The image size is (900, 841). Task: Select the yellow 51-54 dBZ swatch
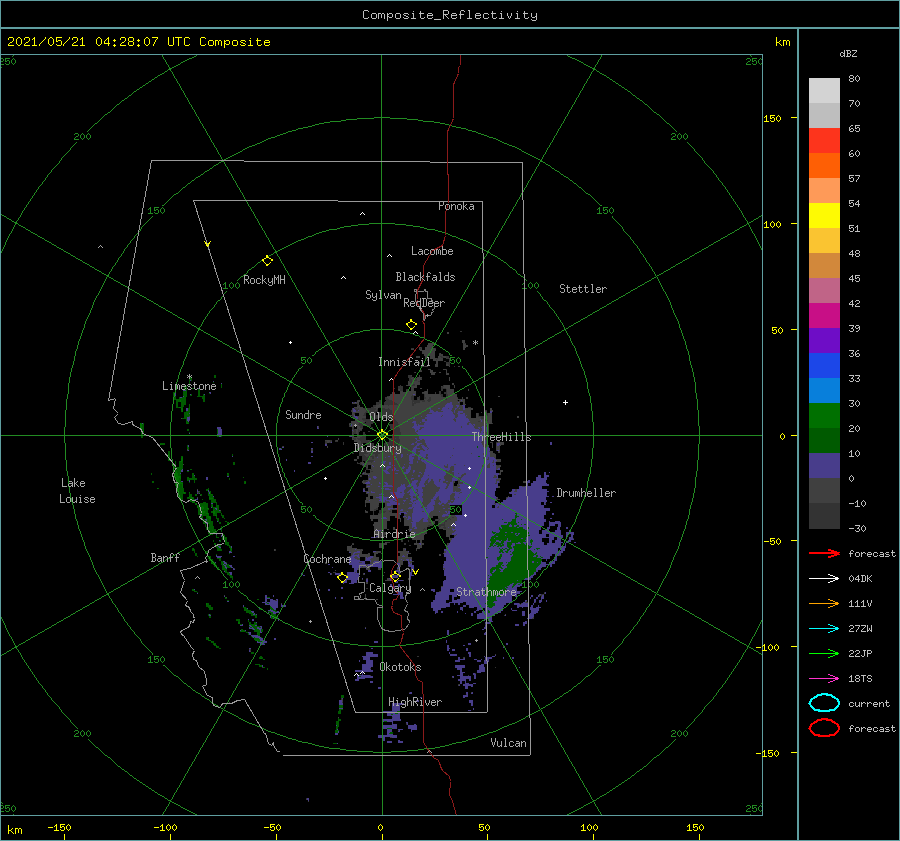824,216
